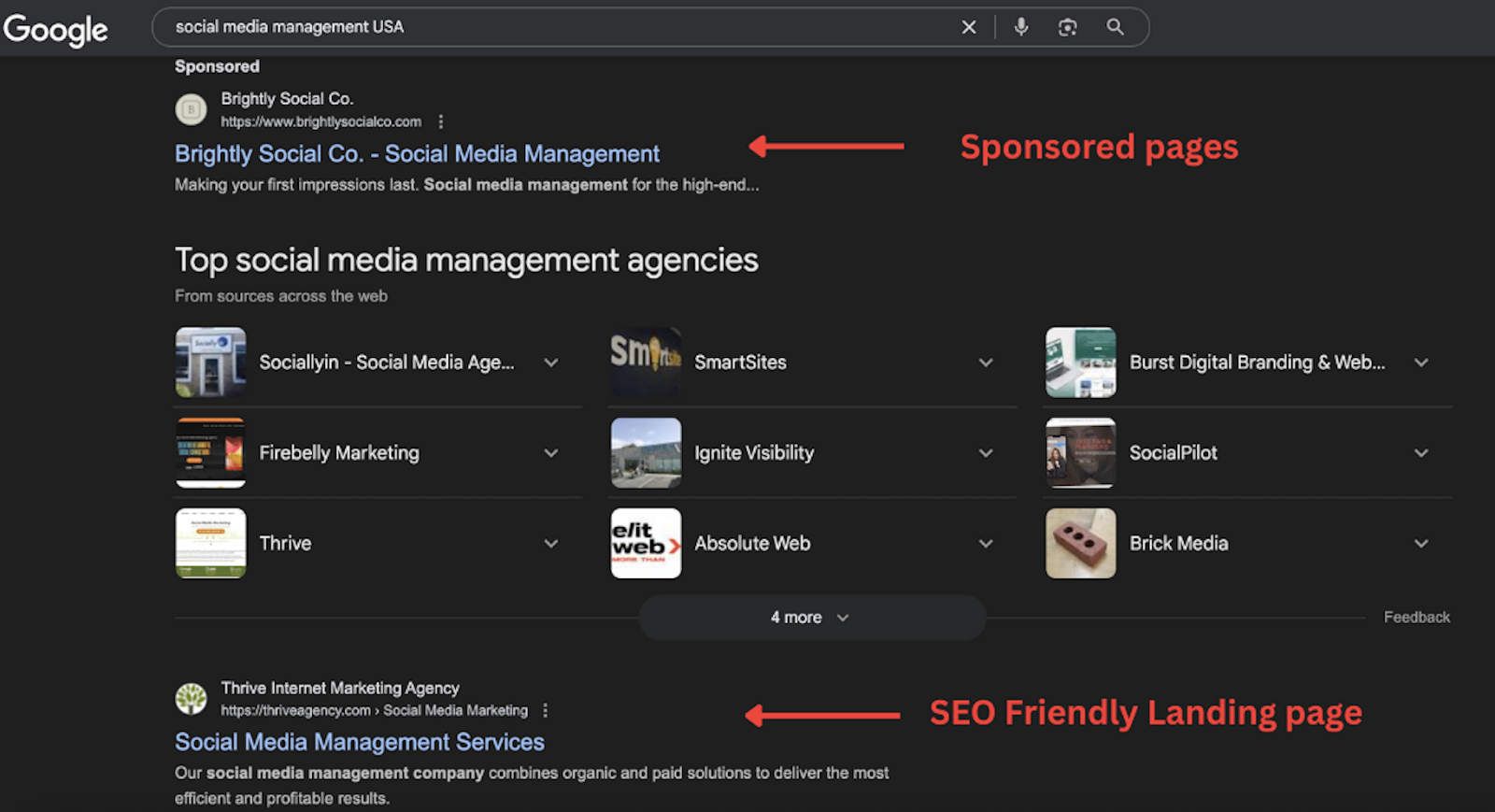Screen dimensions: 1495x812
Task: Click the magnifying glass search button
Action: 1115,27
